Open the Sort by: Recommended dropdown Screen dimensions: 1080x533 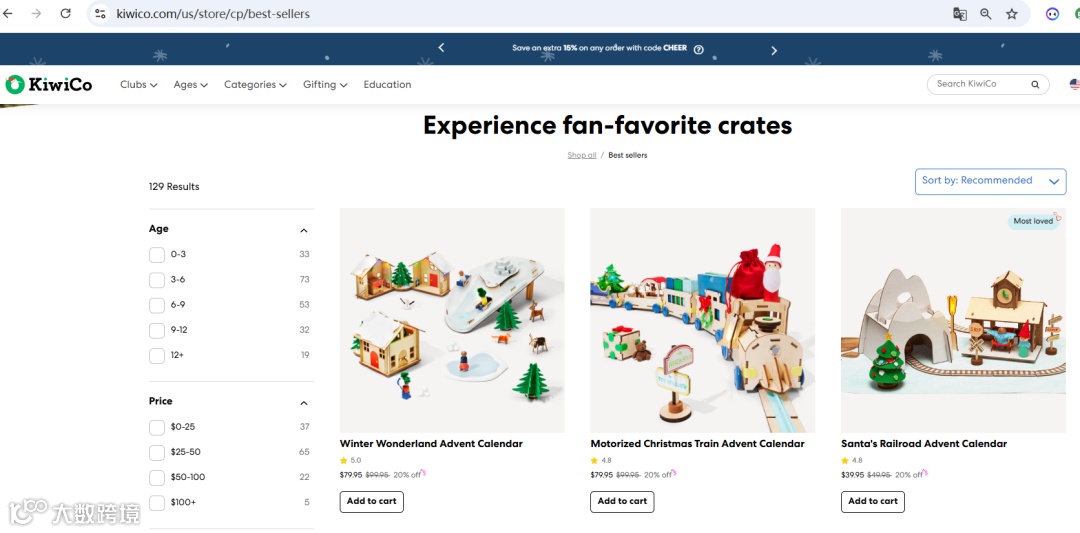coord(990,181)
